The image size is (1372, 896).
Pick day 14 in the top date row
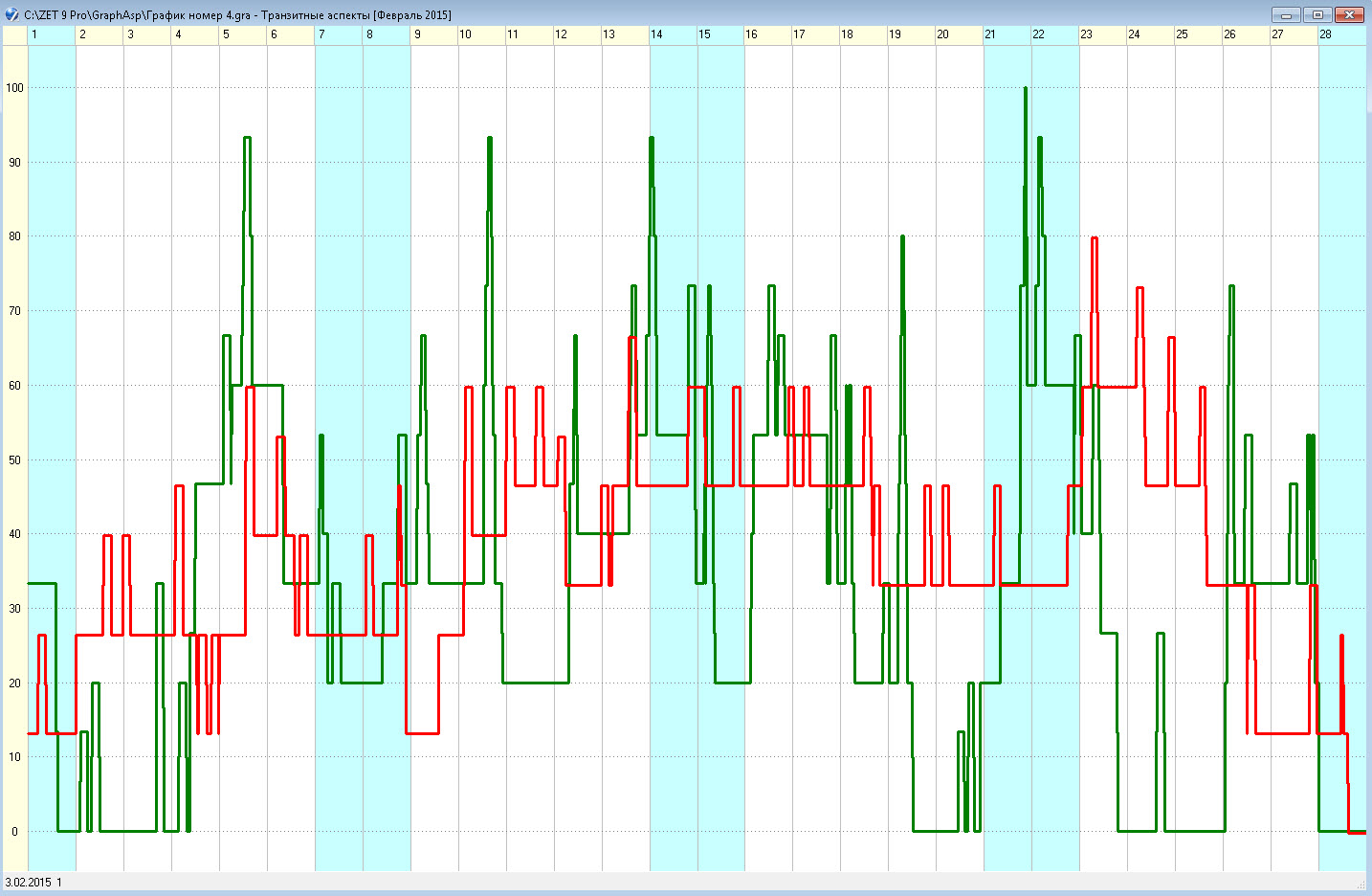point(674,34)
